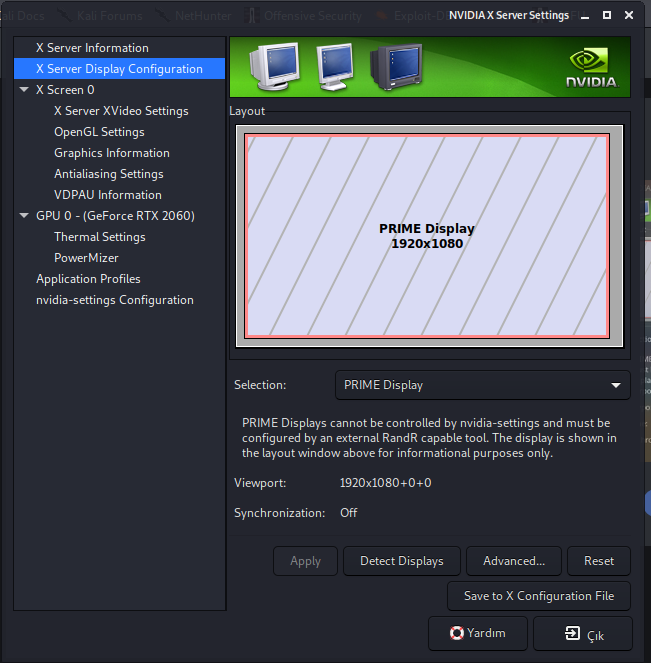Show VDPAU Information

click(107, 195)
